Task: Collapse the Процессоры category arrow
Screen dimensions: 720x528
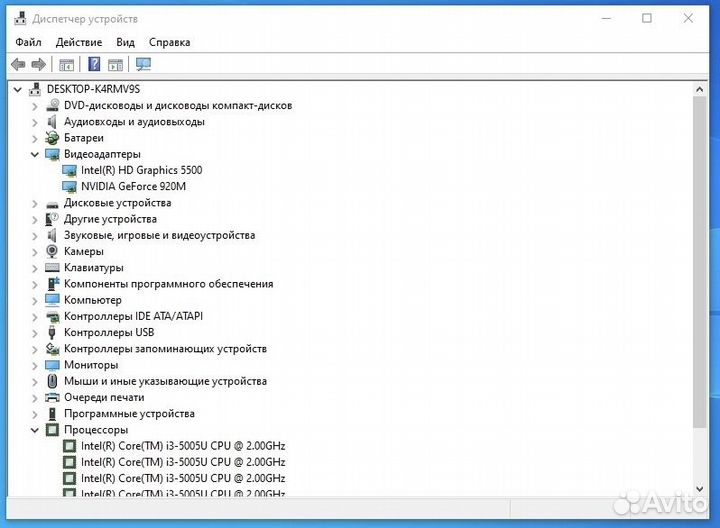Action: coord(35,430)
